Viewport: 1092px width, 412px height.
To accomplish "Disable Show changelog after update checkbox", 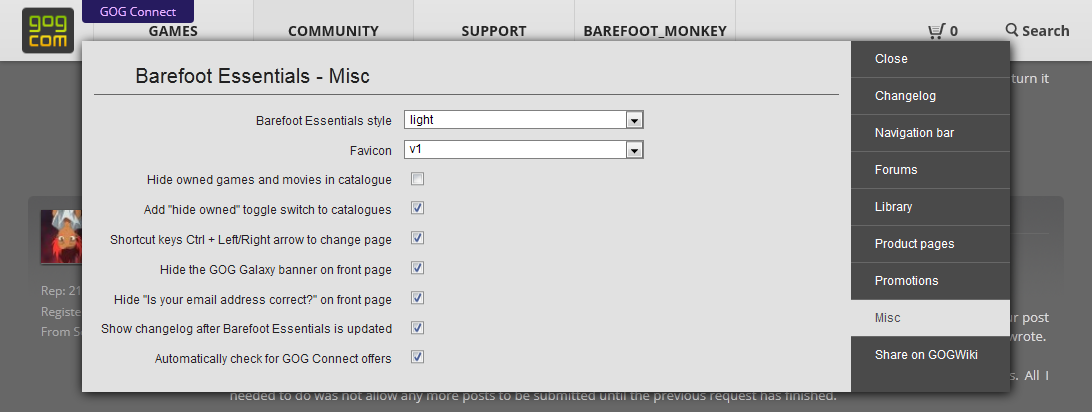I will [418, 328].
